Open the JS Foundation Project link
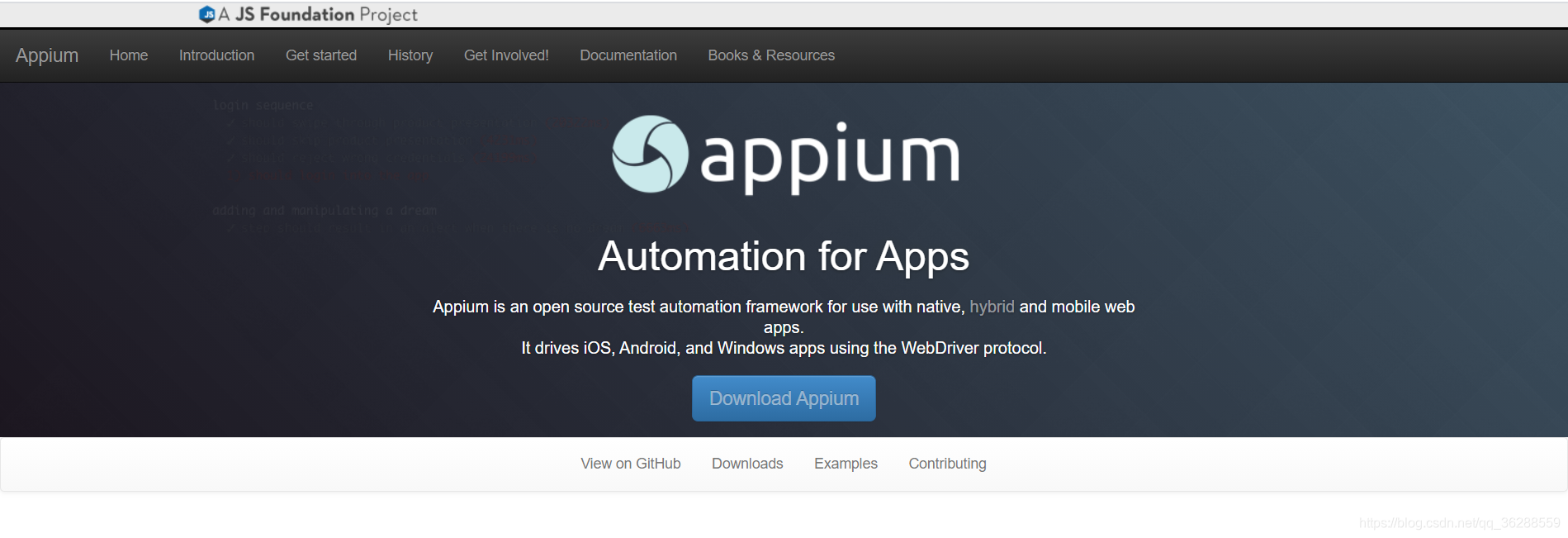This screenshot has height=538, width=1568. 308,14
